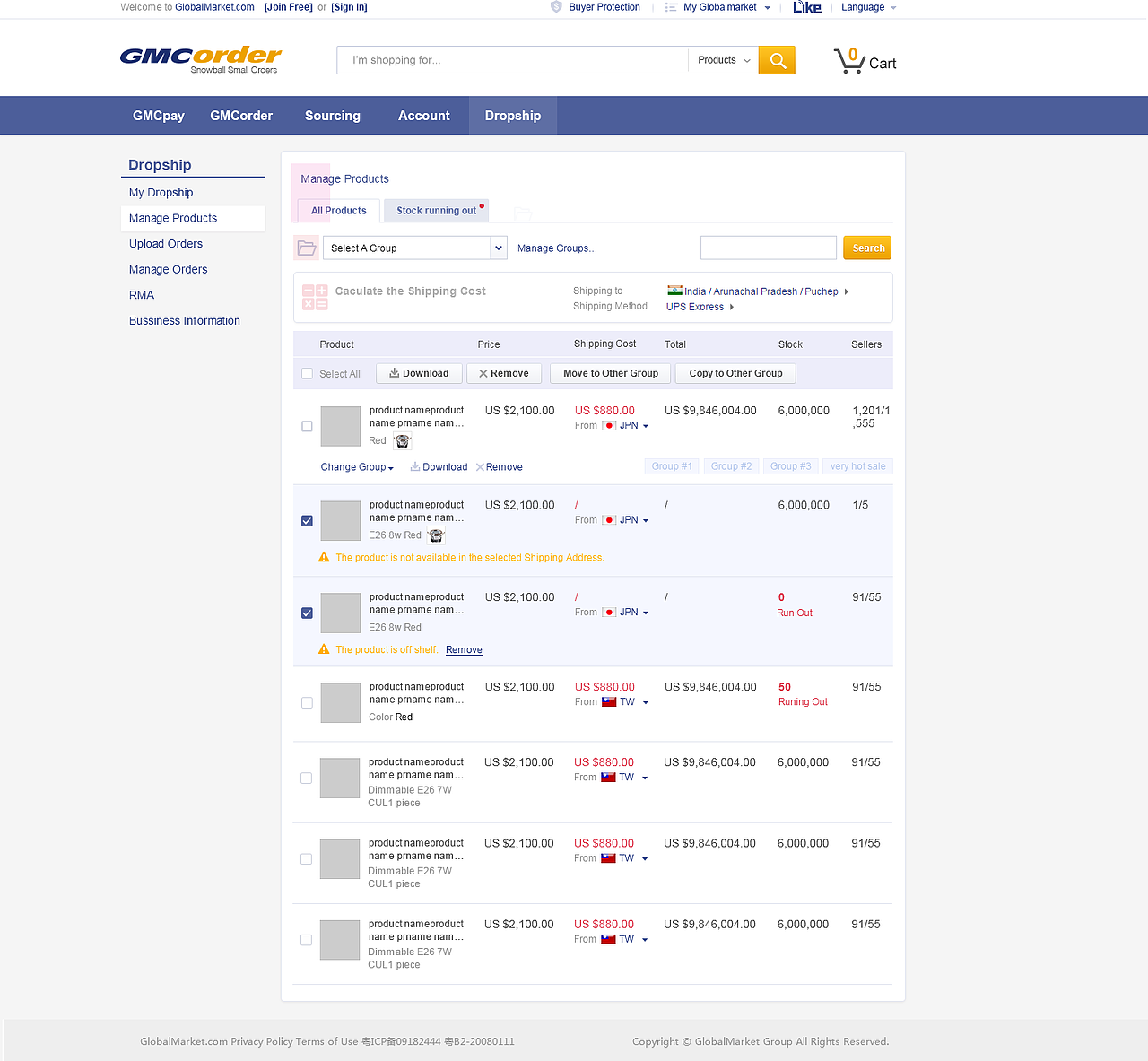Click the warning icon on unavailable-address product
The image size is (1148, 1061).
tap(324, 557)
